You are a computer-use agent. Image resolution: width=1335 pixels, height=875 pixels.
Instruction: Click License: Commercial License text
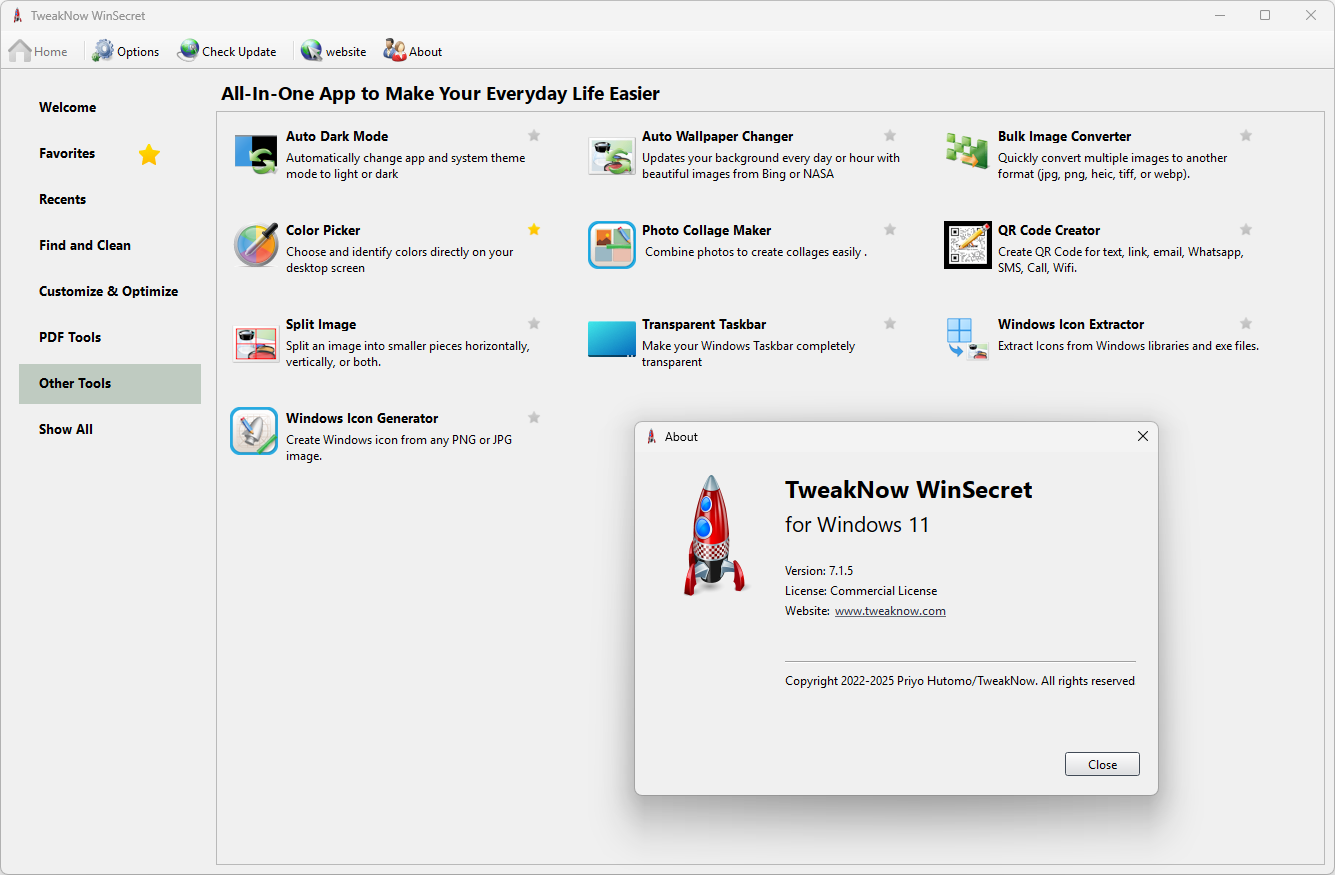(x=861, y=591)
